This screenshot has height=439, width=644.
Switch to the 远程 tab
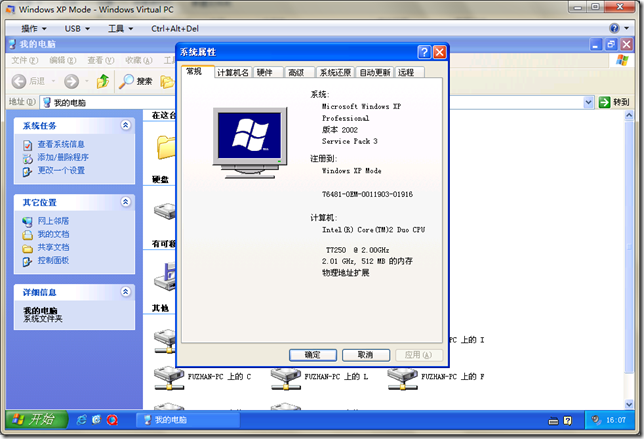pos(409,73)
